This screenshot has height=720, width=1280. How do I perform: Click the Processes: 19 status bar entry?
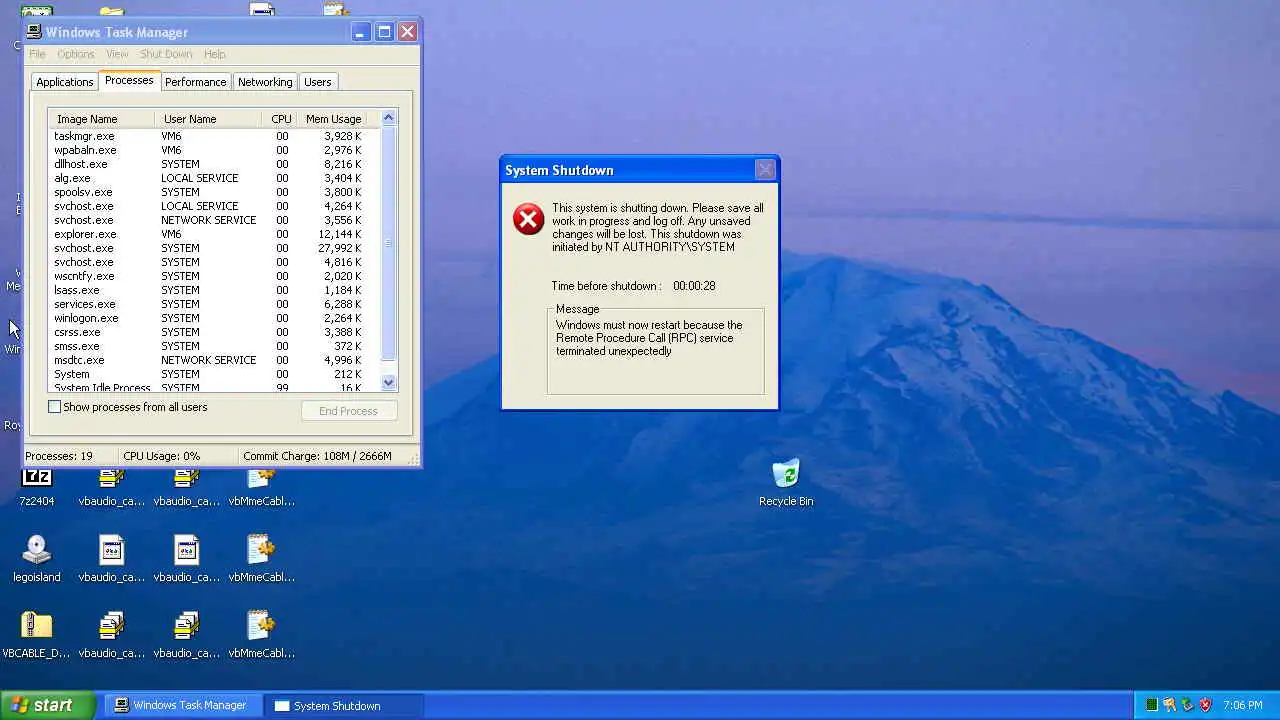(58, 456)
